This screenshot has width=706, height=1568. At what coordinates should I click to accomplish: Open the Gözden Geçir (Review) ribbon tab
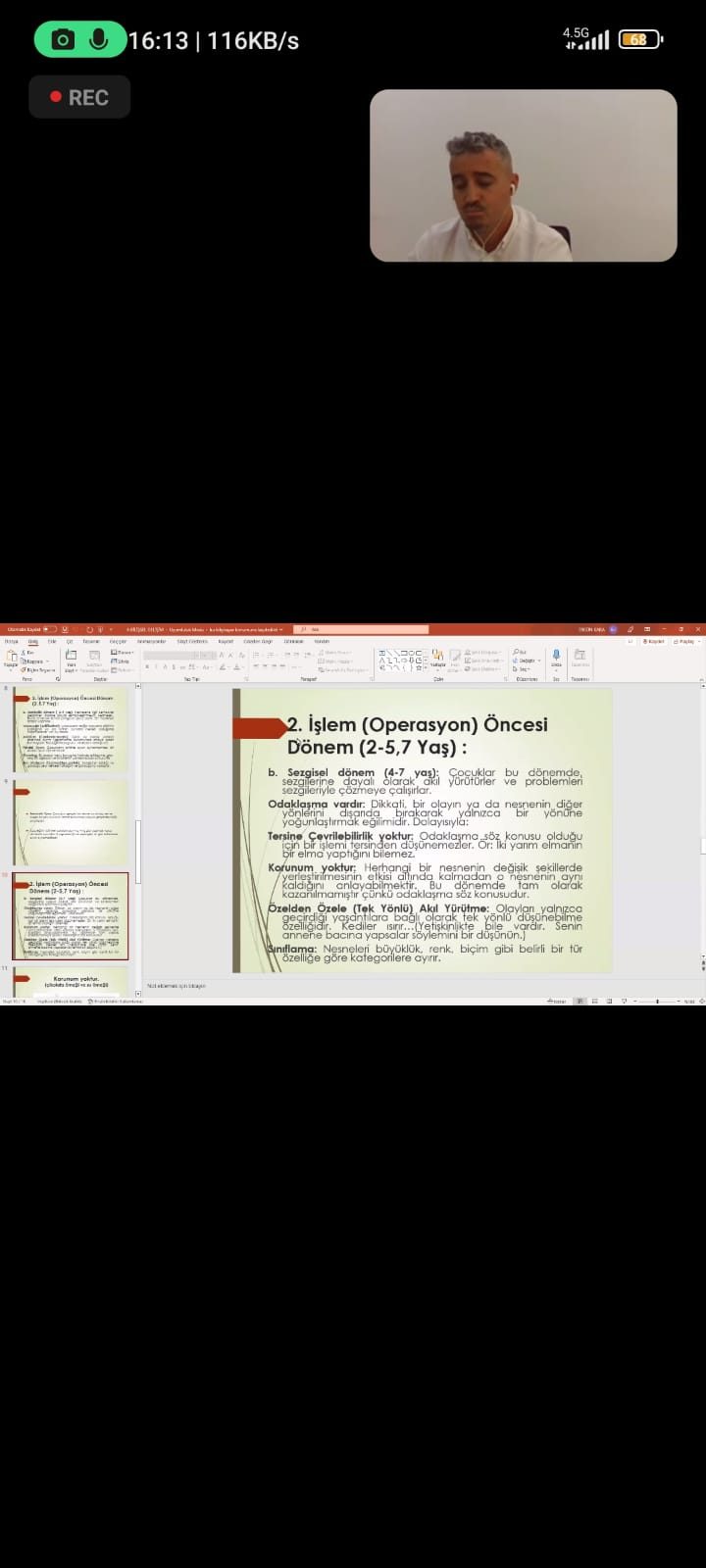(x=258, y=641)
